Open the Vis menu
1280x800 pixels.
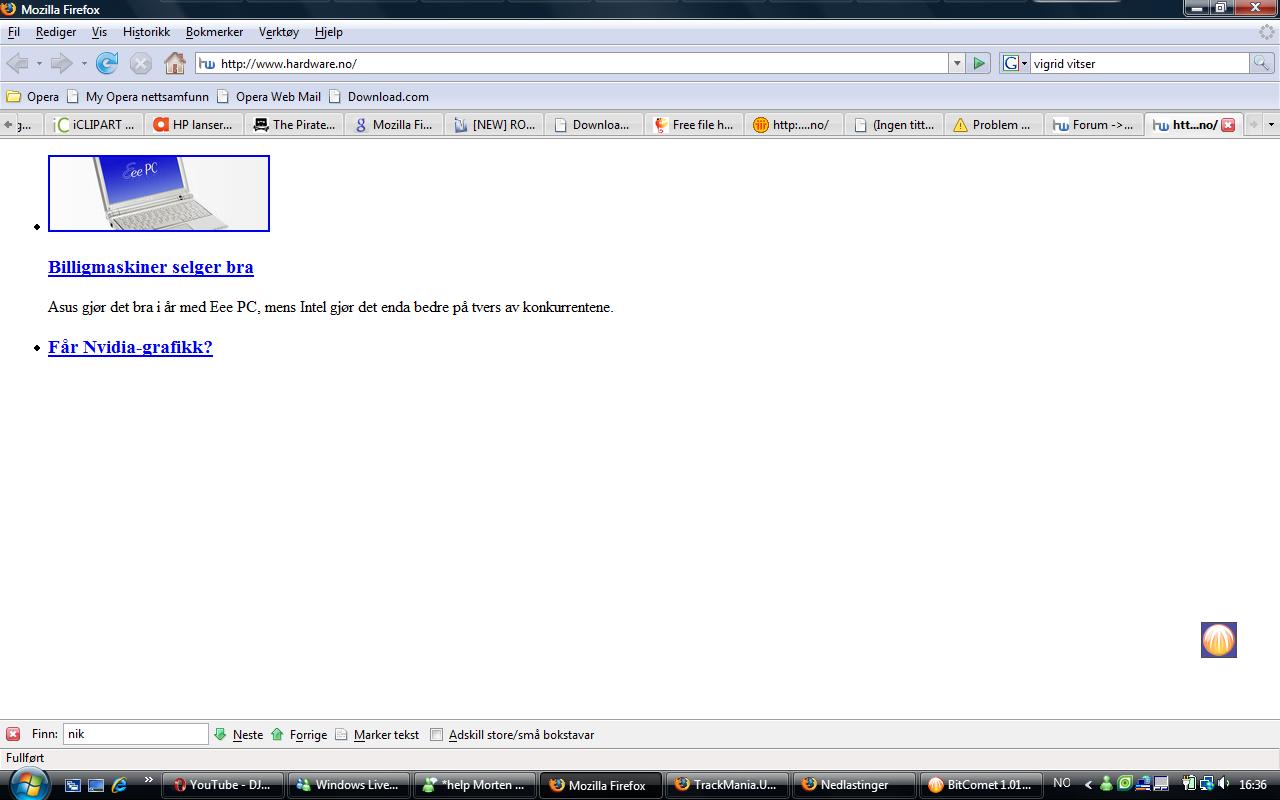[100, 32]
